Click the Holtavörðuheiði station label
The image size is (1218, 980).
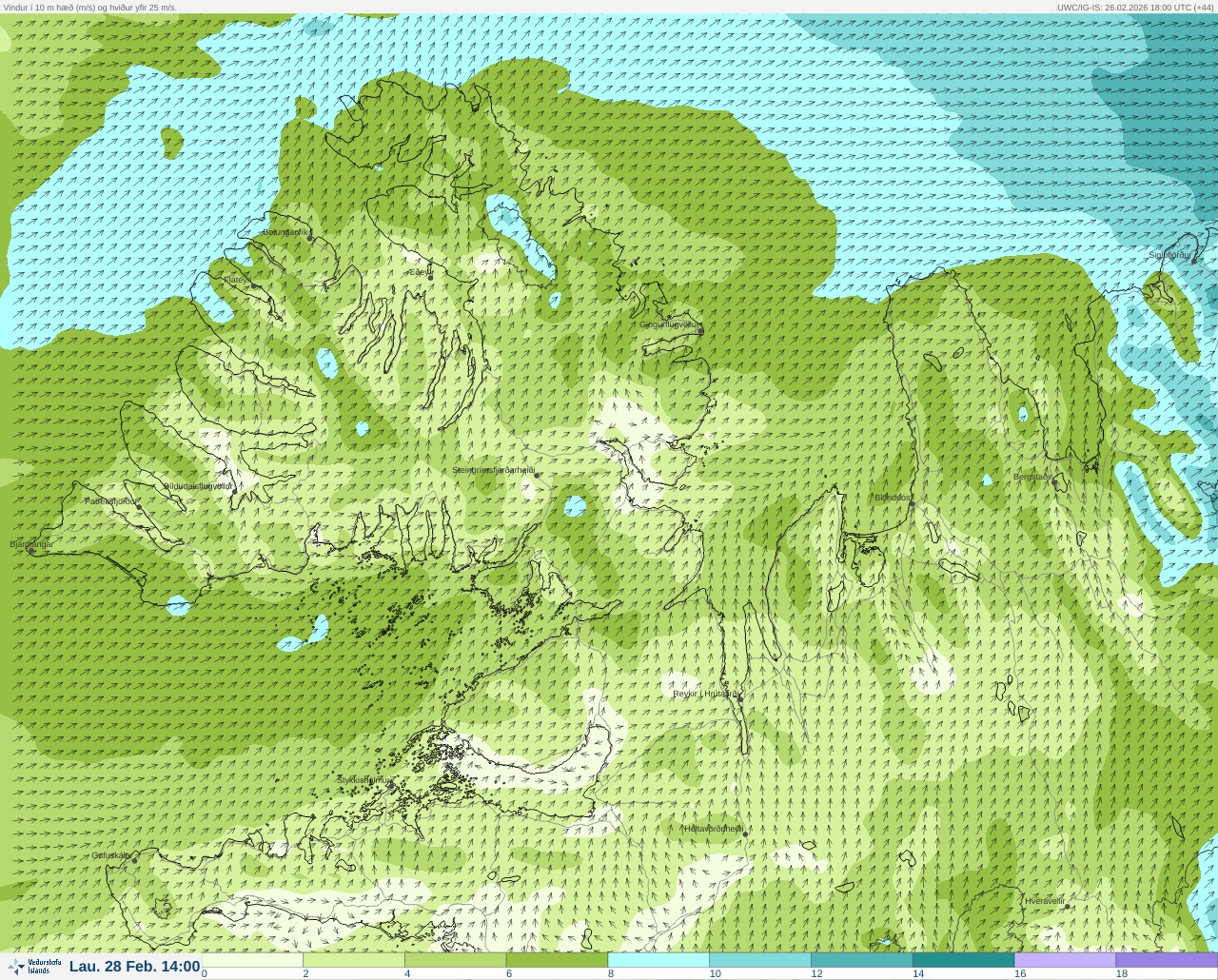[714, 829]
